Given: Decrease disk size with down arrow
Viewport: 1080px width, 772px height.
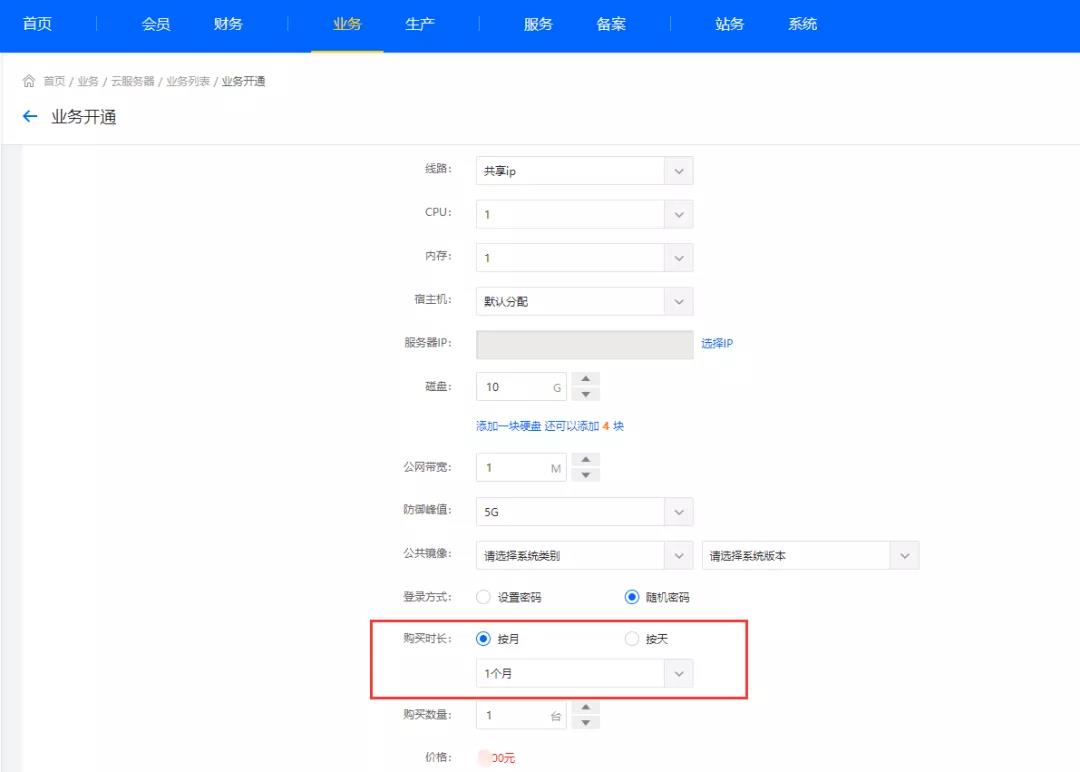Looking at the screenshot, I should pyautogui.click(x=585, y=394).
